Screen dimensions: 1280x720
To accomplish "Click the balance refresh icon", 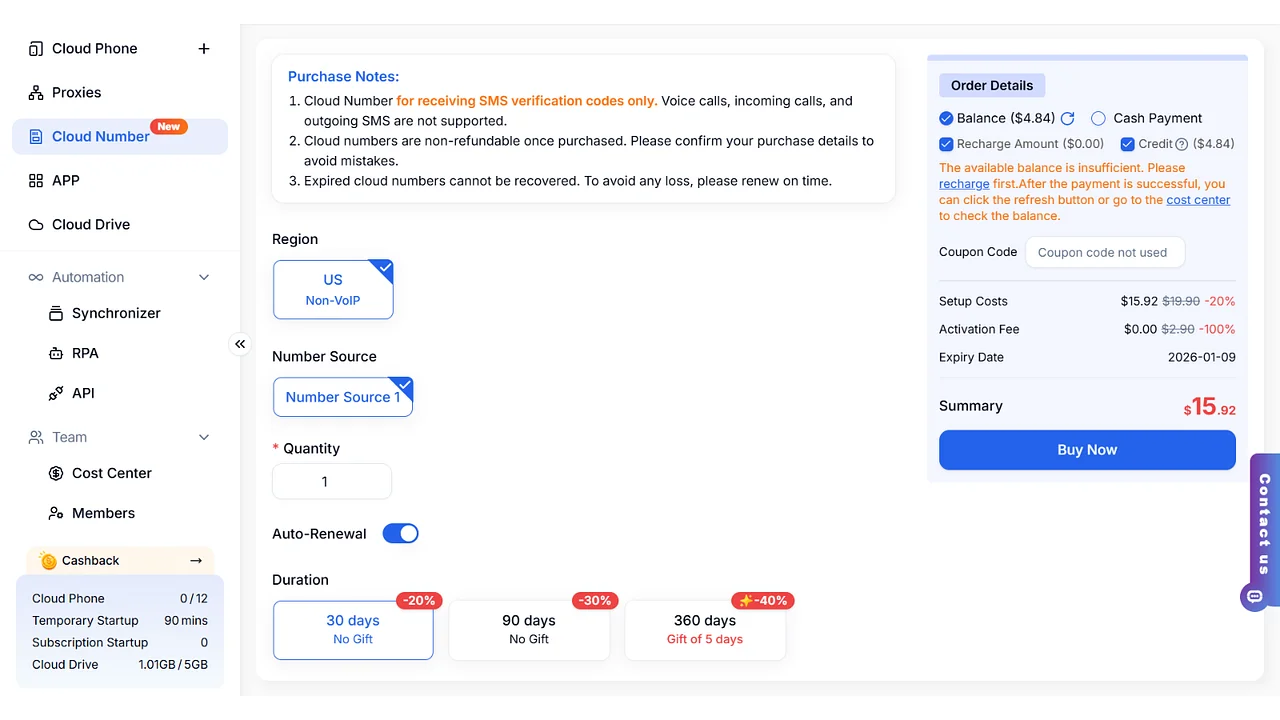I will pyautogui.click(x=1068, y=118).
